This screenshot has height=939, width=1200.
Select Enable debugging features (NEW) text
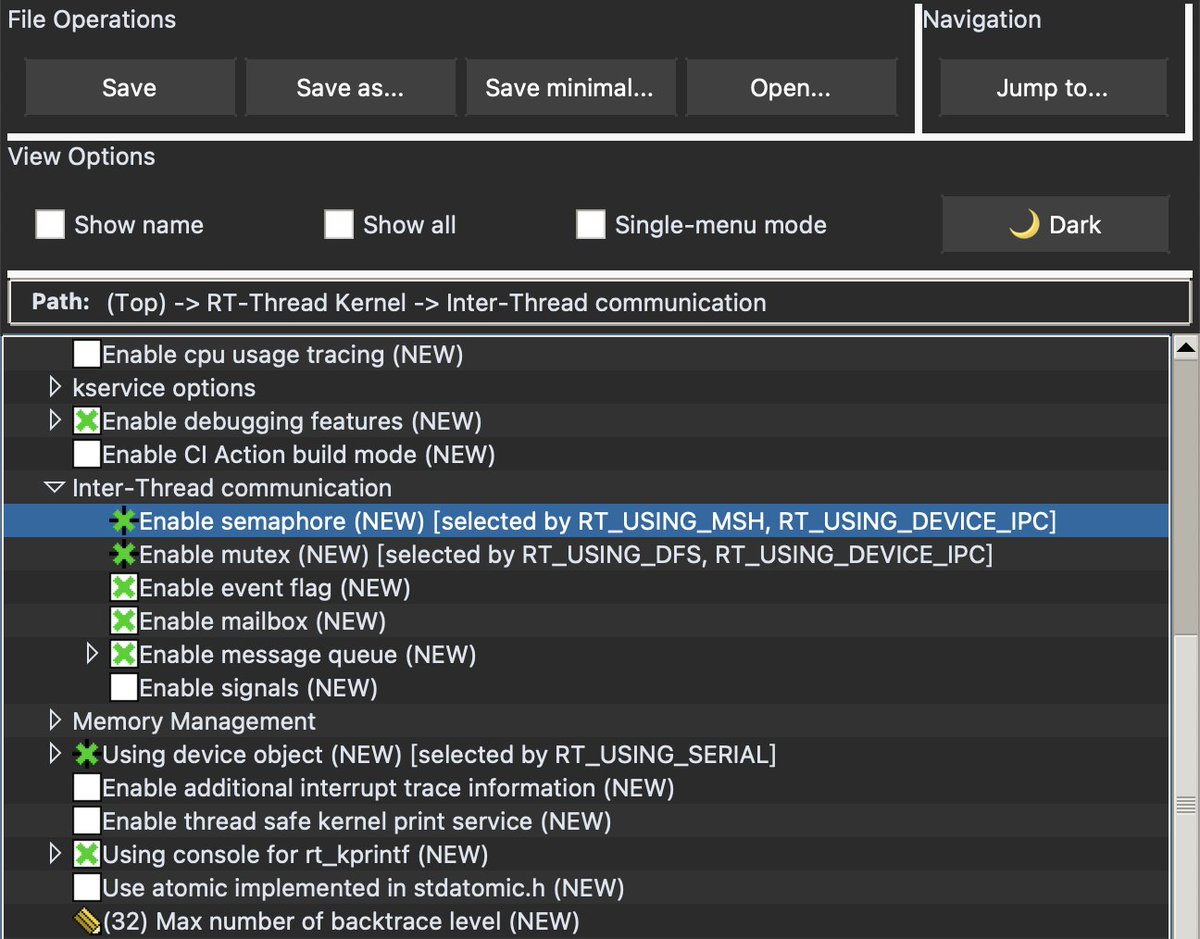pyautogui.click(x=292, y=421)
